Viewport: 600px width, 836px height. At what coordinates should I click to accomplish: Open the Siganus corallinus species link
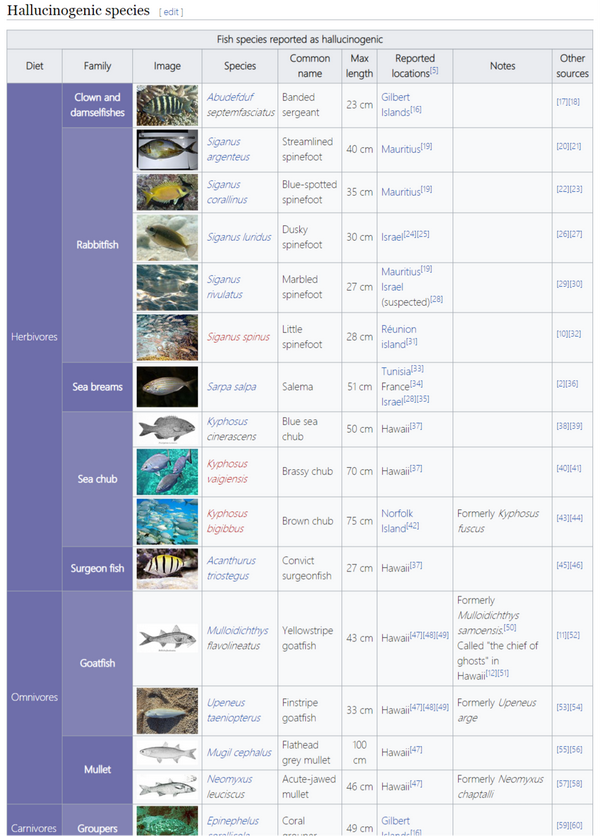[227, 192]
